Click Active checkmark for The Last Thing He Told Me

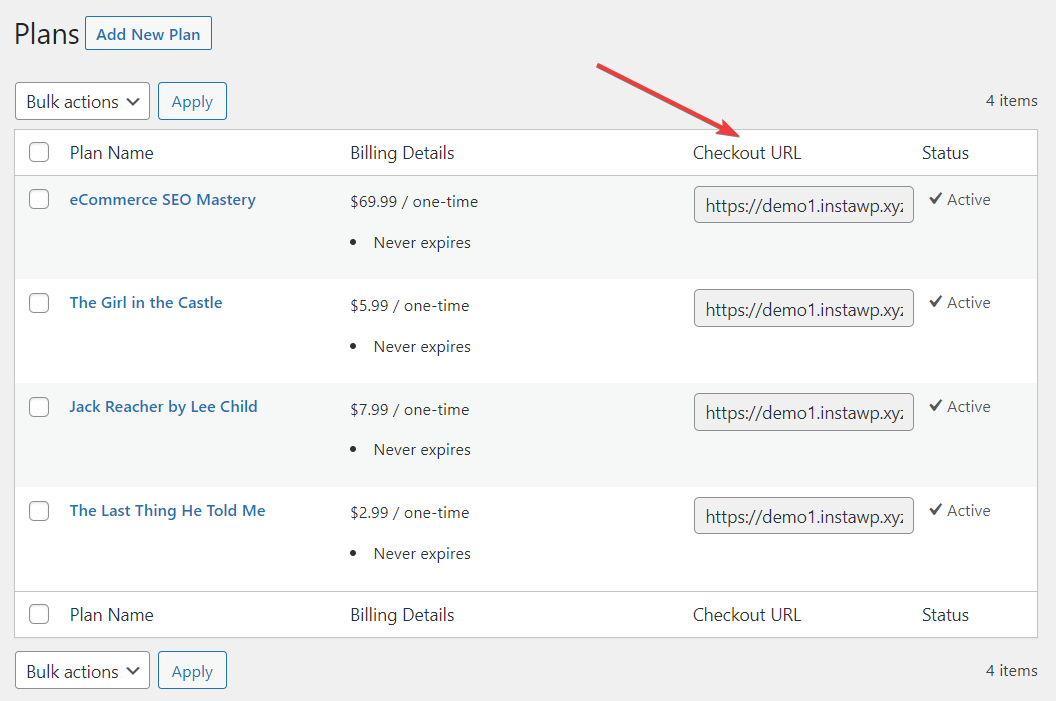[x=935, y=510]
